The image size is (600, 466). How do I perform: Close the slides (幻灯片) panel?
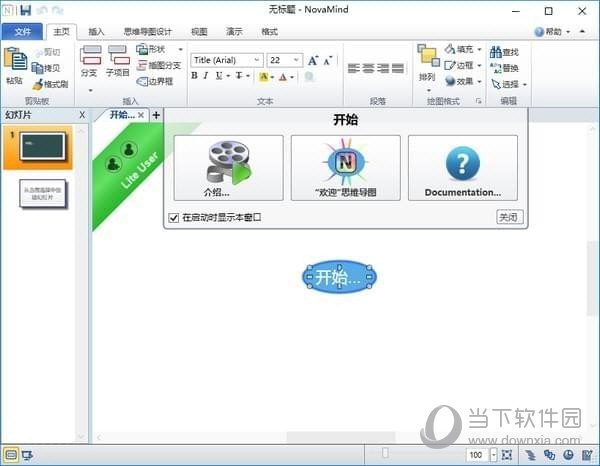[82, 115]
